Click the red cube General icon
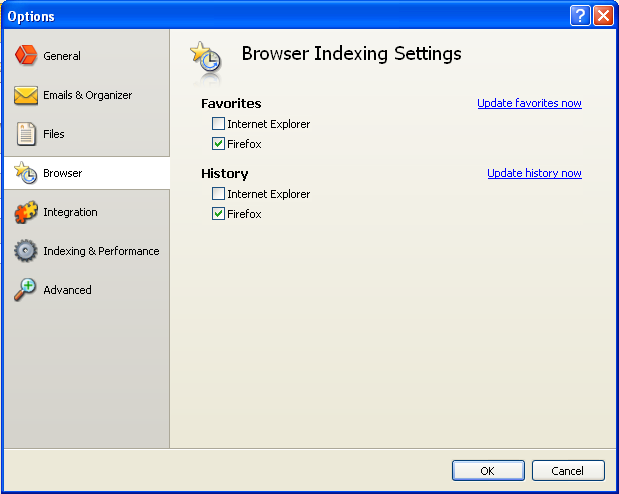Image resolution: width=619 pixels, height=494 pixels. (x=26, y=54)
